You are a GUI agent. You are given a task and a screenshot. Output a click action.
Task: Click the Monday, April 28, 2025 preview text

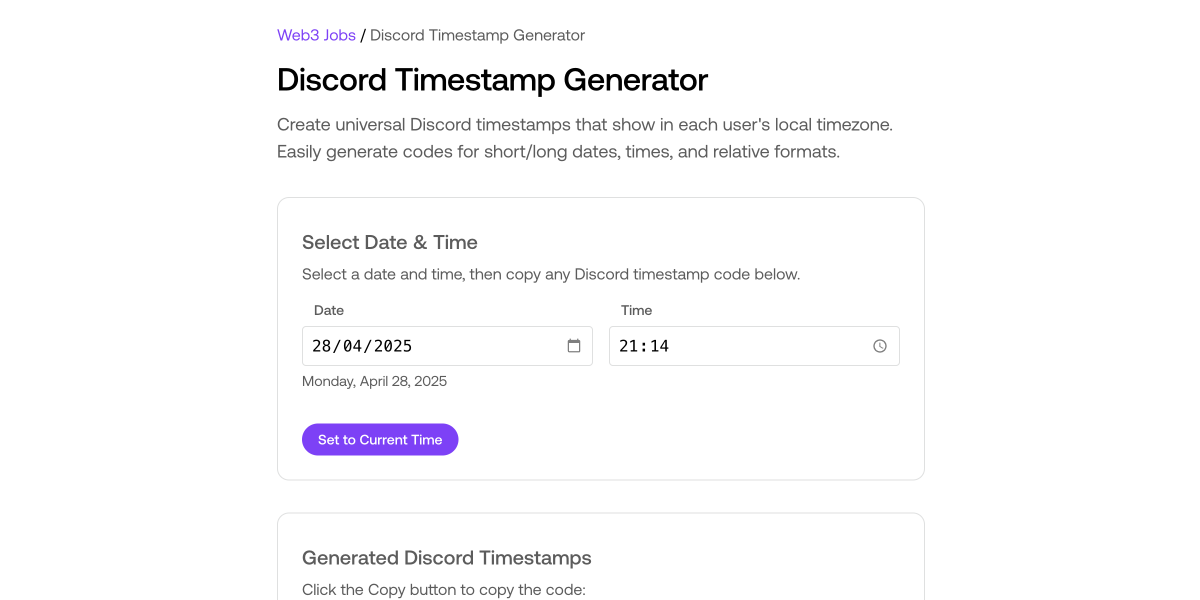click(x=374, y=381)
